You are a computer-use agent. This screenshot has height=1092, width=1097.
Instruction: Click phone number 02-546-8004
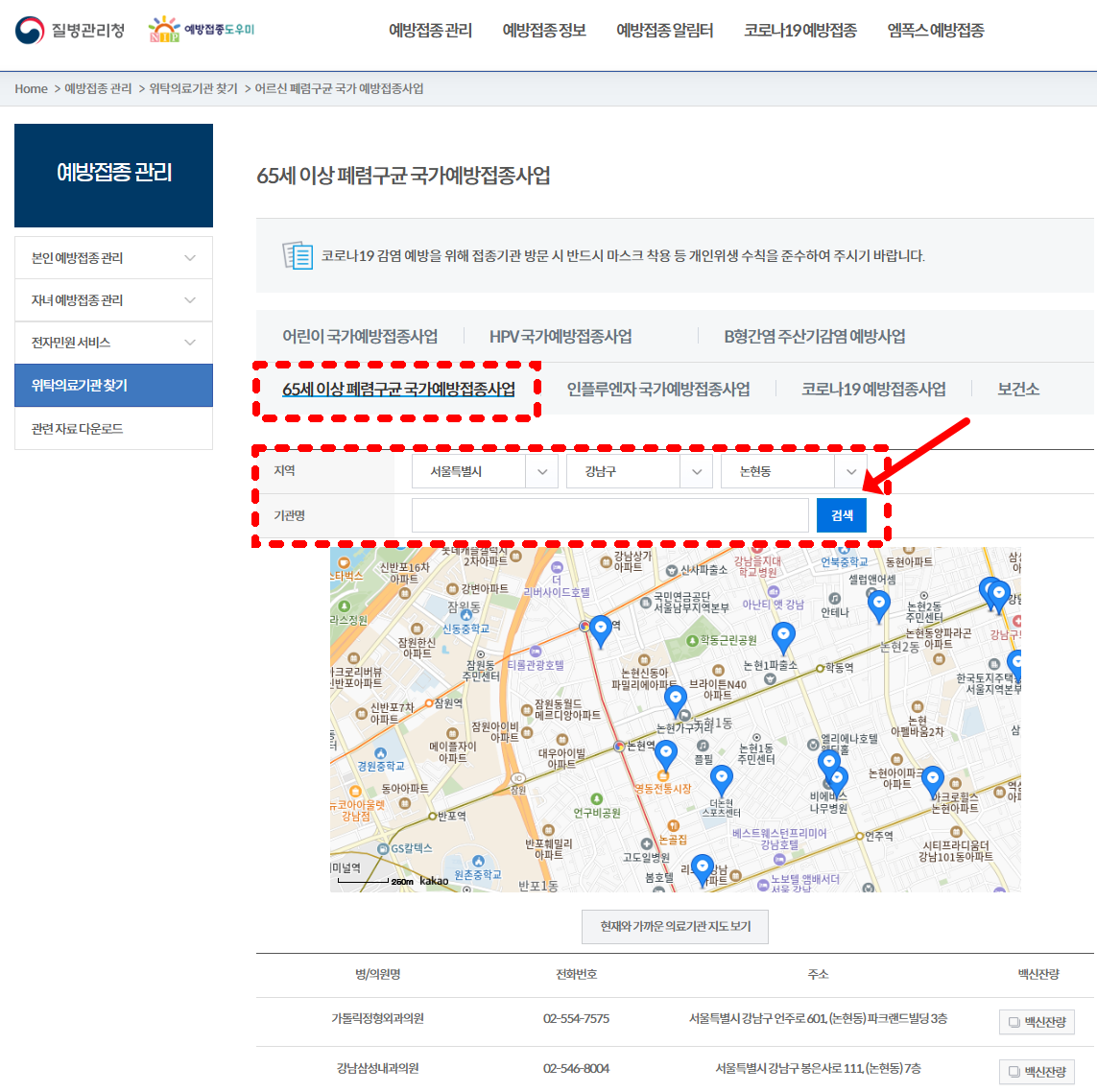point(576,1068)
